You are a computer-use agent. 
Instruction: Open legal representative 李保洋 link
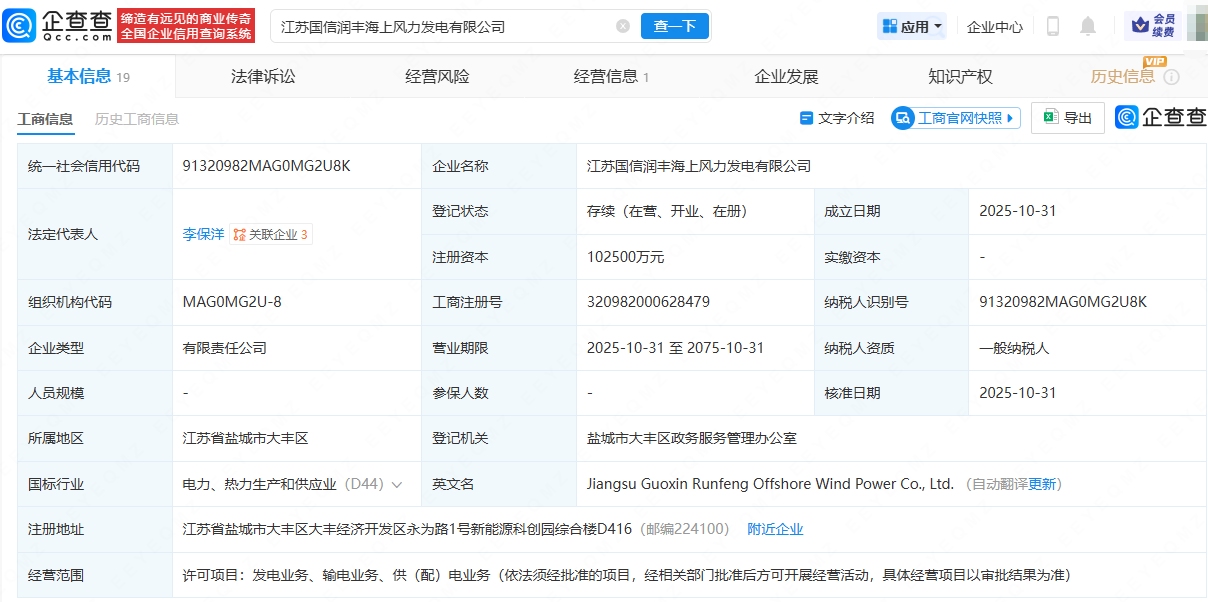[203, 235]
